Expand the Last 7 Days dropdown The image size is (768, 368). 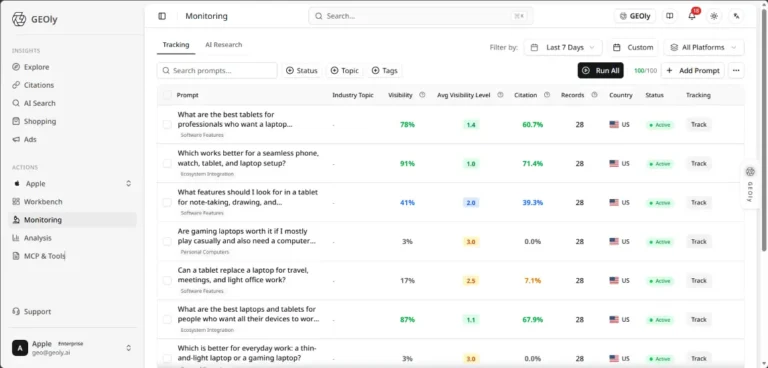coord(563,48)
